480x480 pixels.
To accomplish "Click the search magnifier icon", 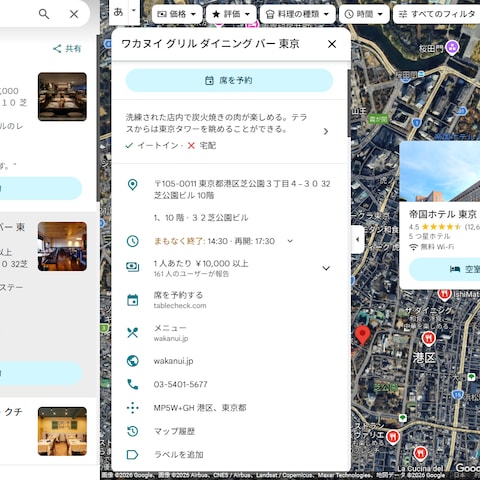I will [x=44, y=14].
